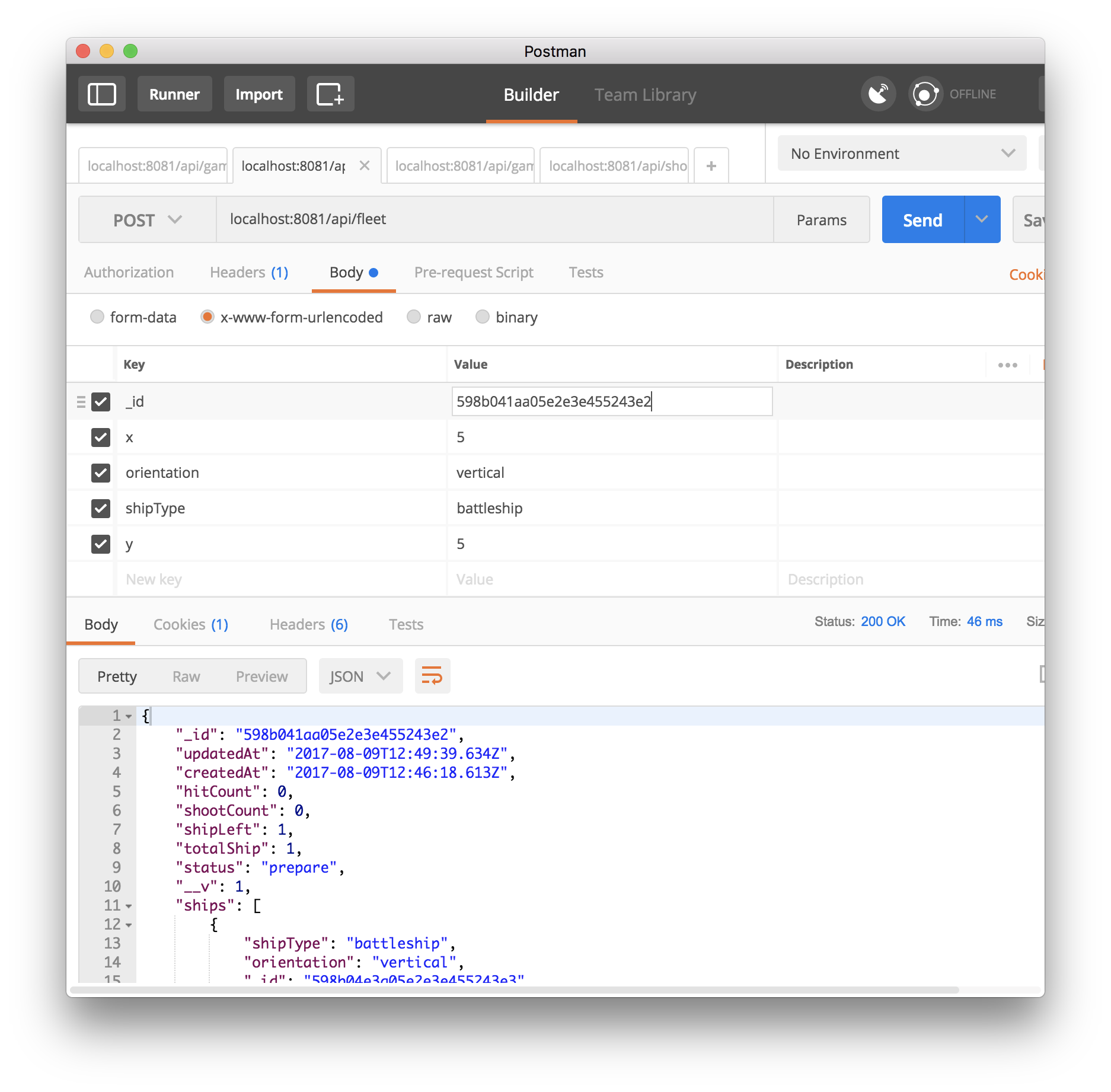Viewport: 1111px width, 1092px height.
Task: Collapse the root object at line 1
Action: [129, 716]
